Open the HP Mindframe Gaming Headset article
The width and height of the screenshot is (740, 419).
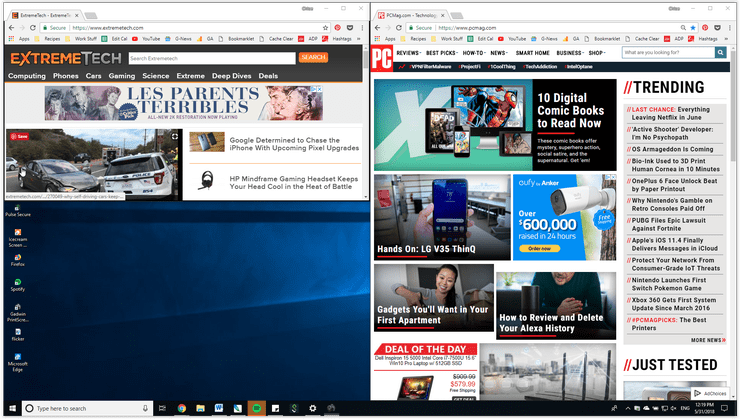(294, 183)
